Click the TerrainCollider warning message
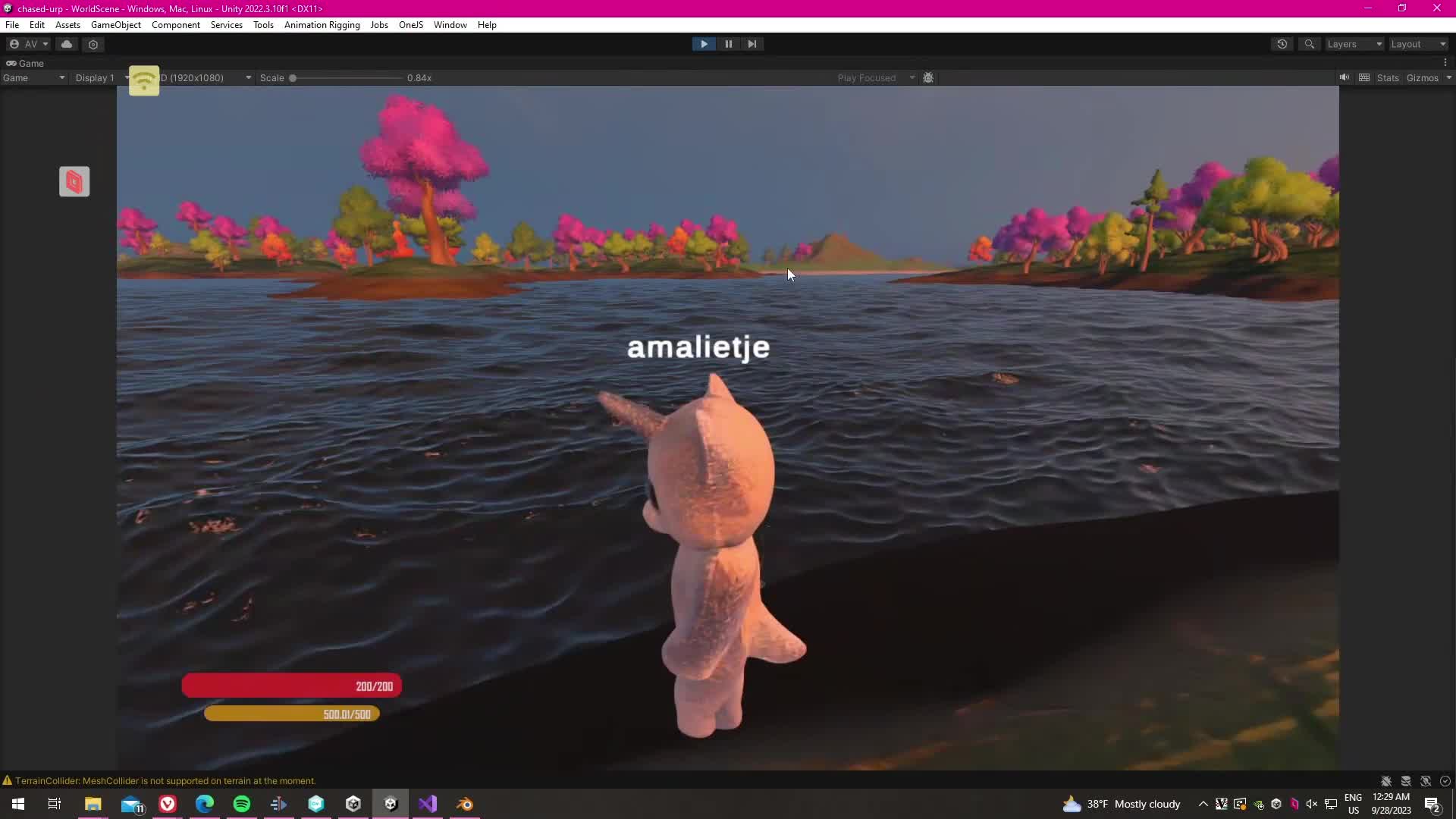Viewport: 1456px width, 819px height. pyautogui.click(x=165, y=780)
